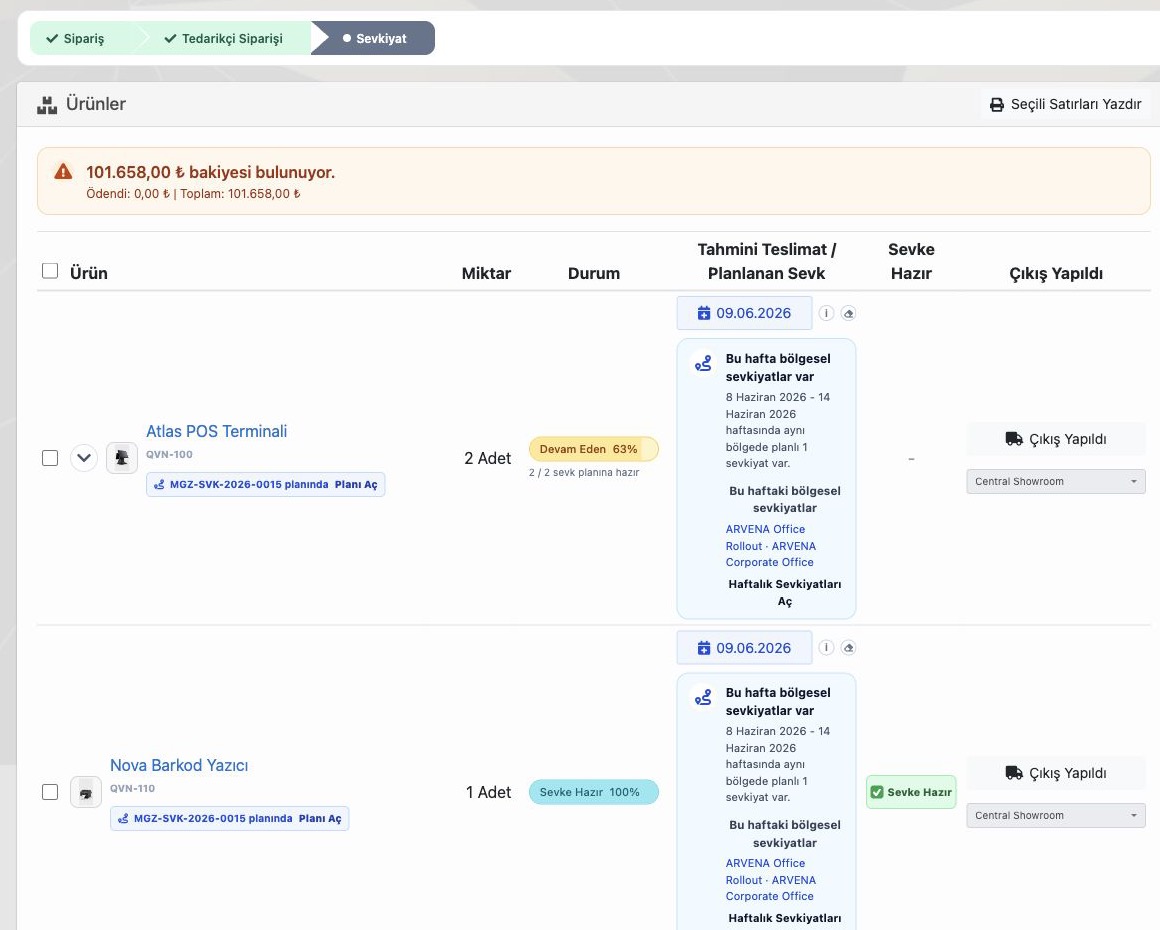Viewport: 1160px width, 930px height.
Task: Open the Atlas POS Terminali product link
Action: coord(217,431)
